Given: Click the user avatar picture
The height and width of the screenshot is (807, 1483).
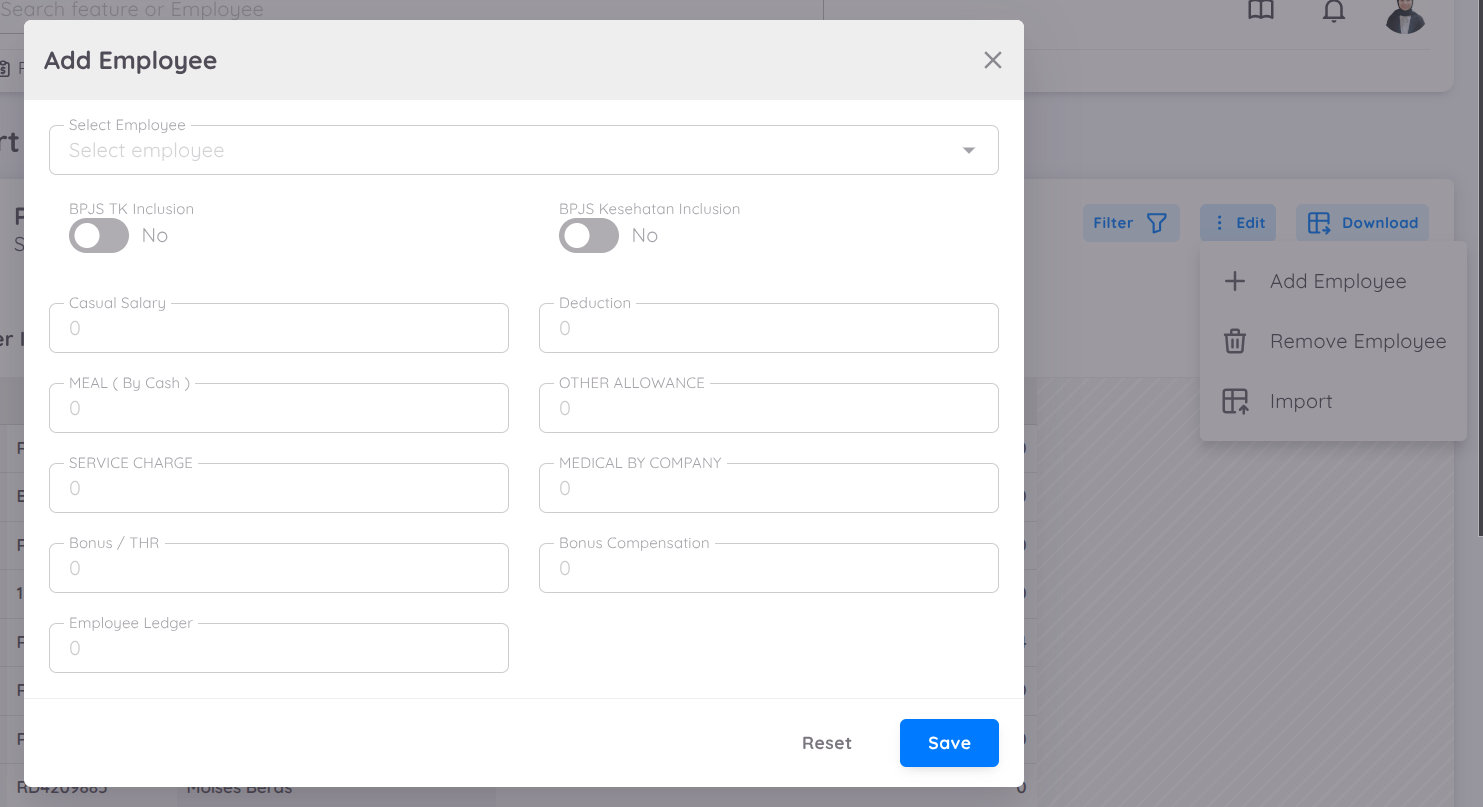Looking at the screenshot, I should [1405, 15].
